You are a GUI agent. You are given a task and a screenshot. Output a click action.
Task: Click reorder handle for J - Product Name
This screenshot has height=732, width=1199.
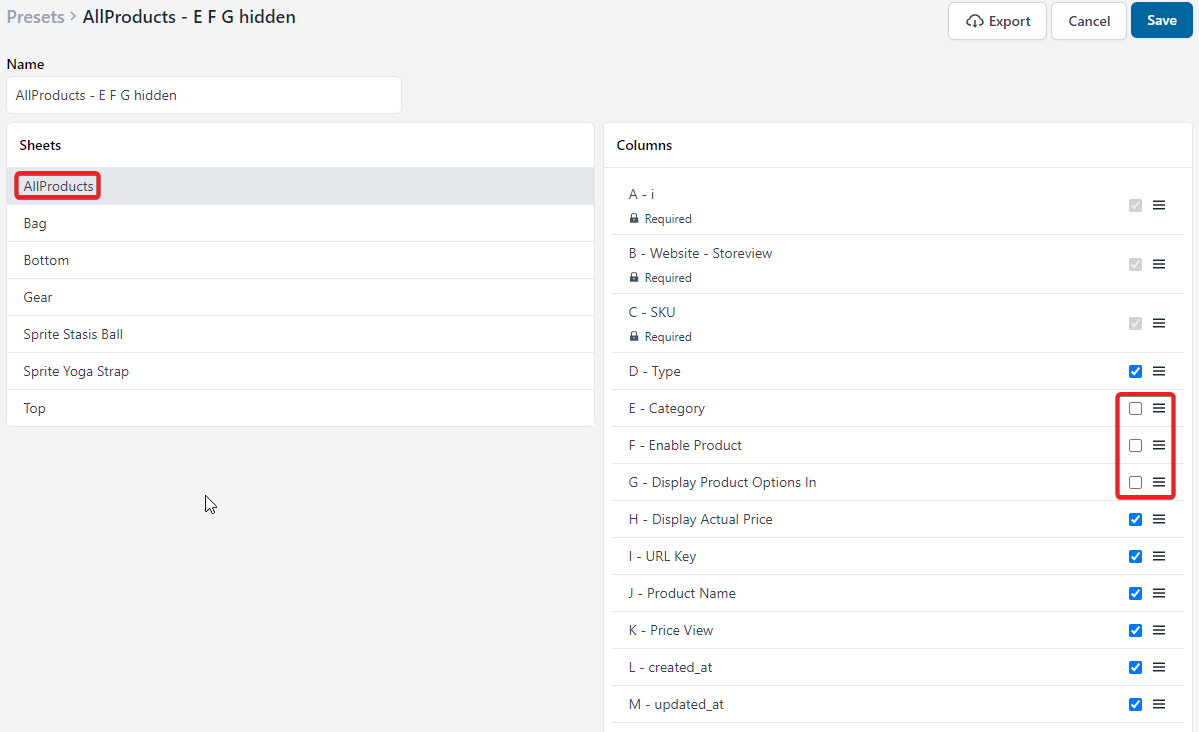[1159, 593]
